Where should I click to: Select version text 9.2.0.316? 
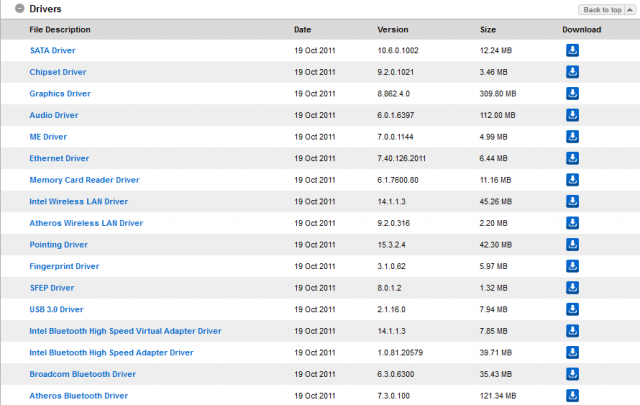pyautogui.click(x=393, y=223)
